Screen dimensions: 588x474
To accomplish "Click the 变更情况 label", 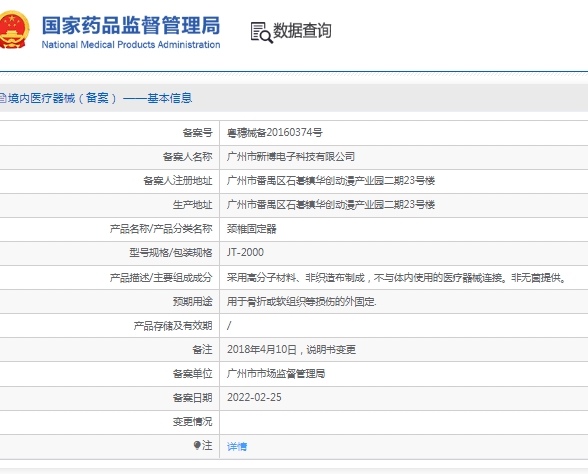I will pos(192,422).
